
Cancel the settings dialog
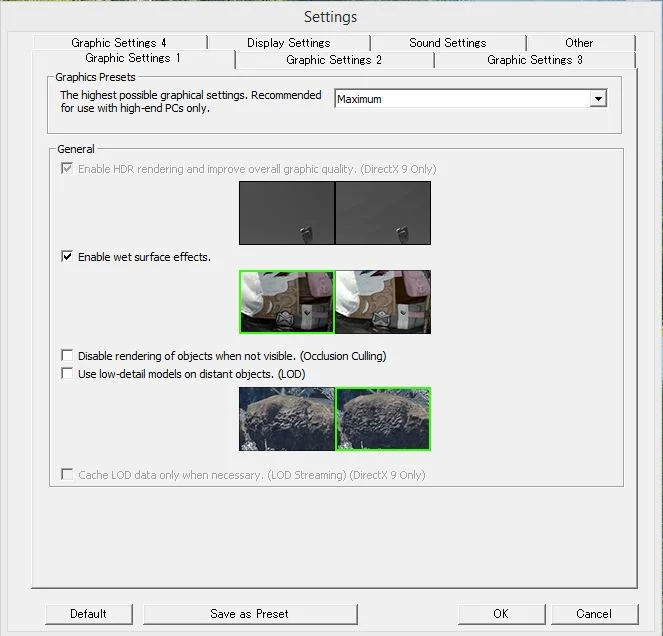pyautogui.click(x=594, y=614)
